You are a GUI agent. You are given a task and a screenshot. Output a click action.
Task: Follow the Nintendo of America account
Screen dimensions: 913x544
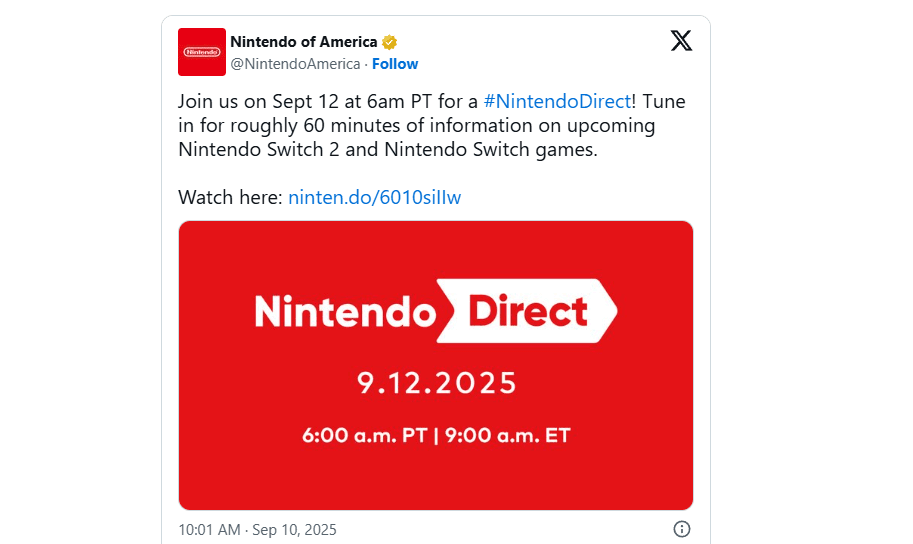point(395,64)
